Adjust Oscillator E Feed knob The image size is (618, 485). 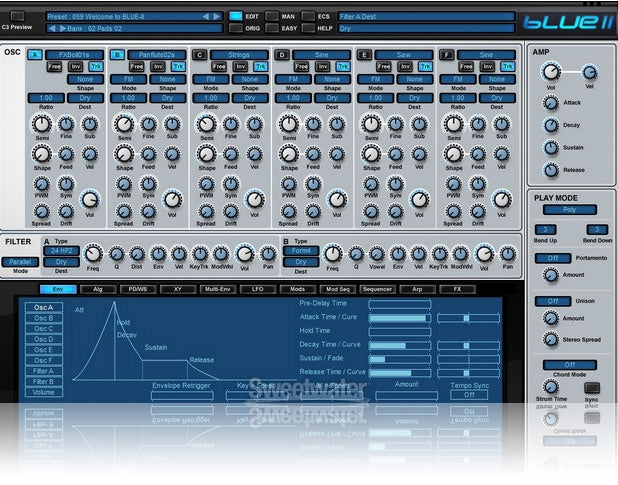[x=395, y=154]
